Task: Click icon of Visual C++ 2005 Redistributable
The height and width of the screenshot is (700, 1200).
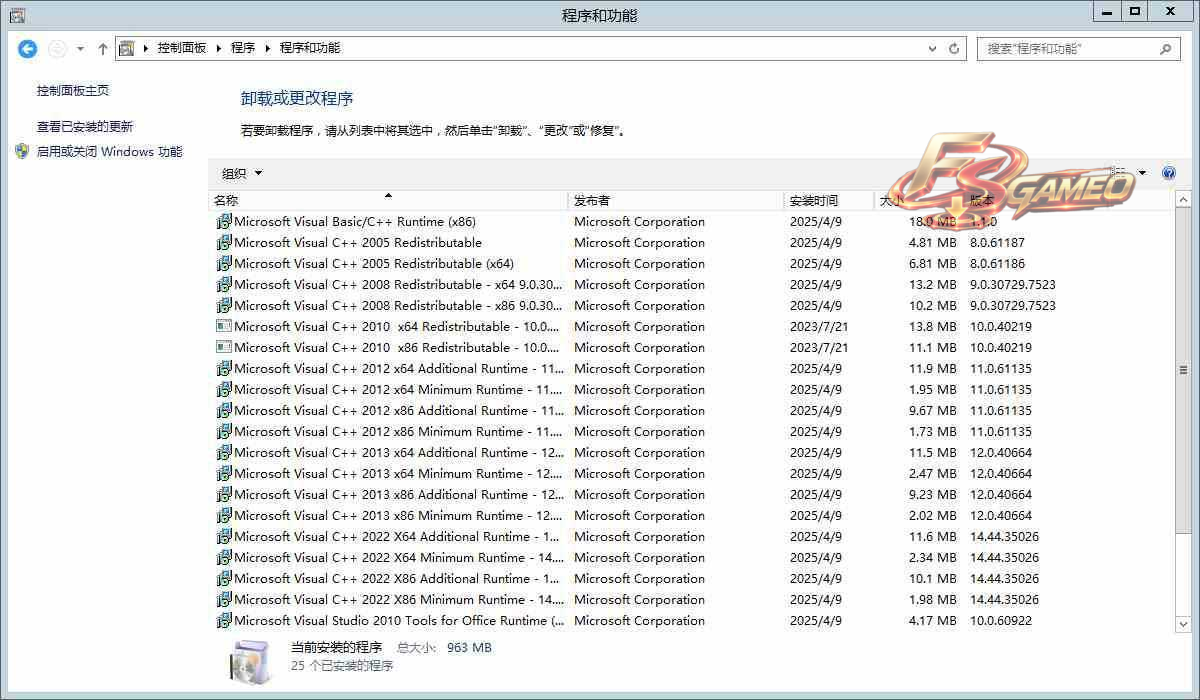Action: tap(224, 243)
